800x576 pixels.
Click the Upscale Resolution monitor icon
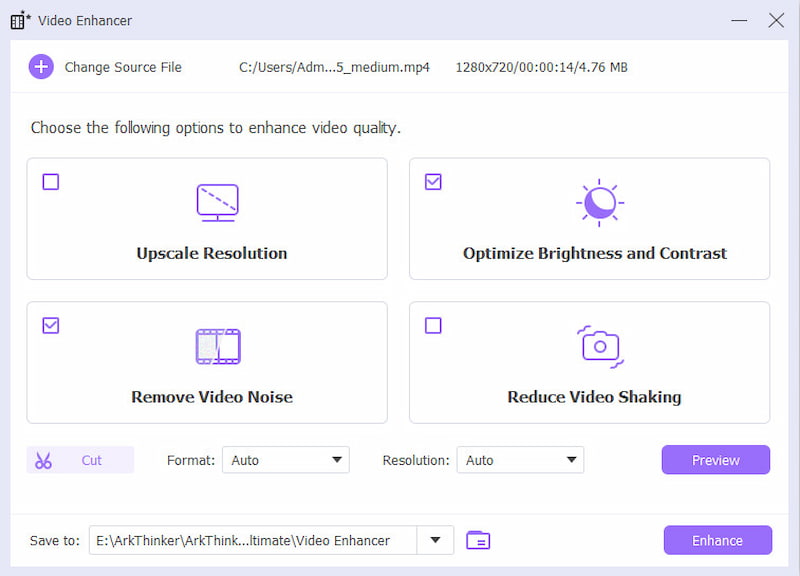pyautogui.click(x=217, y=203)
